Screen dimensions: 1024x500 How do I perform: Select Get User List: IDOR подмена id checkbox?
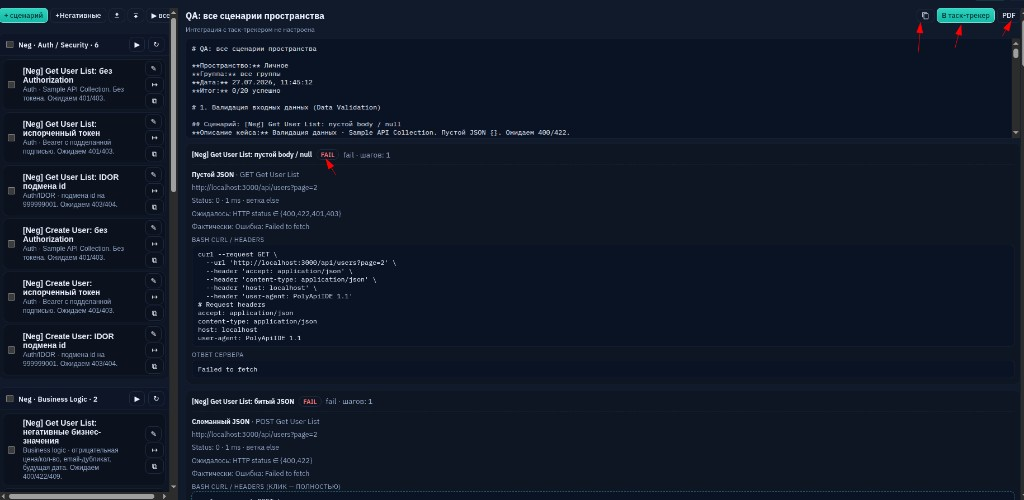[x=11, y=191]
